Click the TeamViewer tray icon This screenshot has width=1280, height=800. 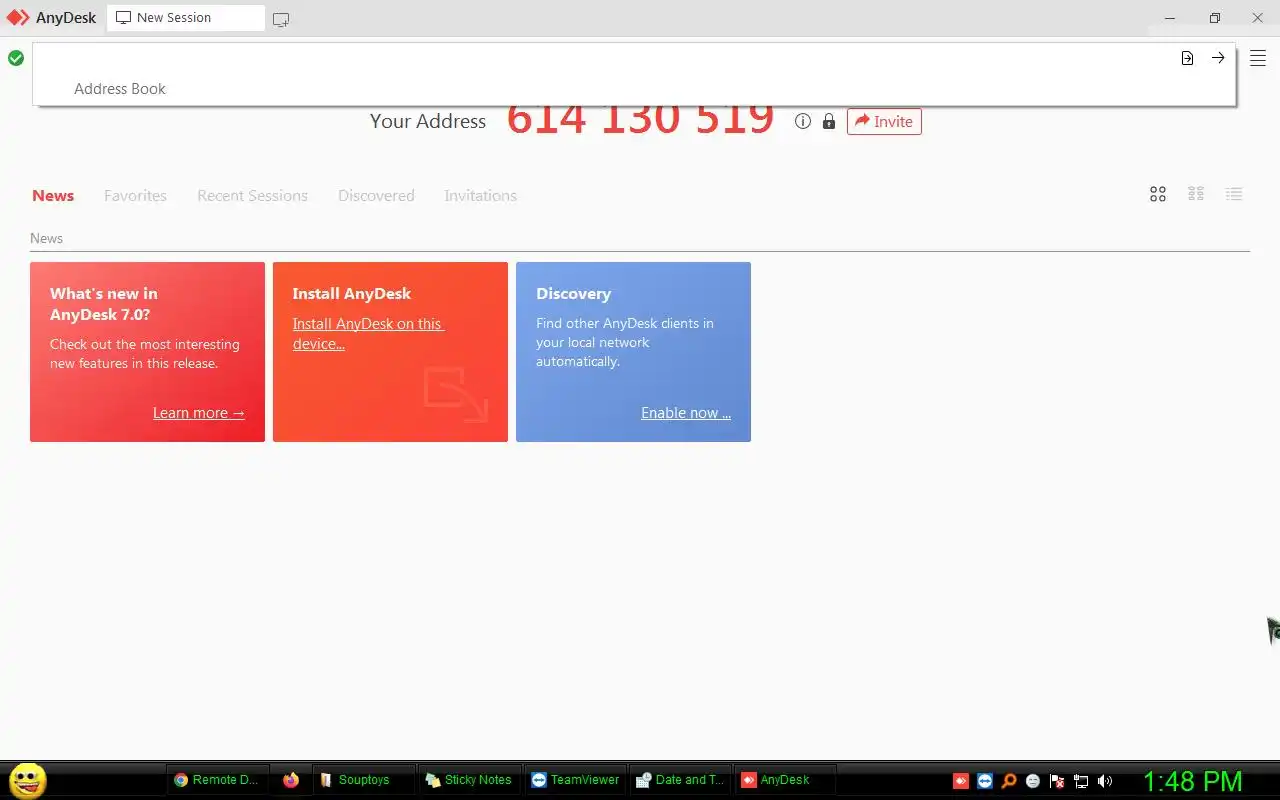[x=985, y=781]
